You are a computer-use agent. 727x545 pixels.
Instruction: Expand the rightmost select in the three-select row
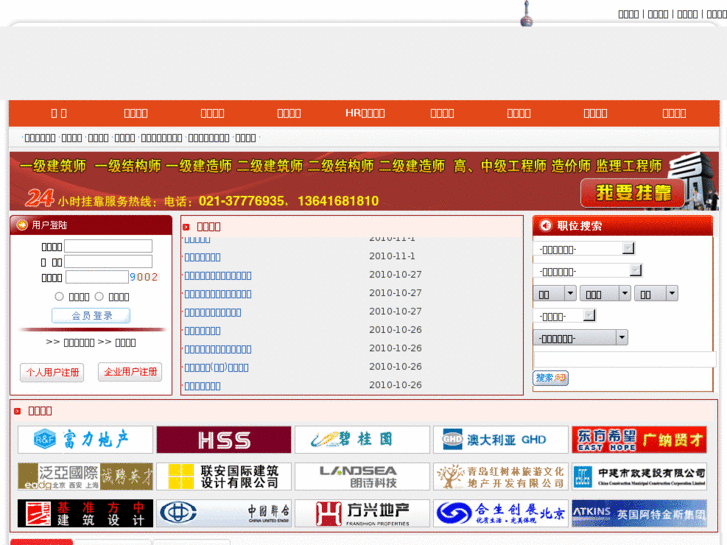click(656, 294)
